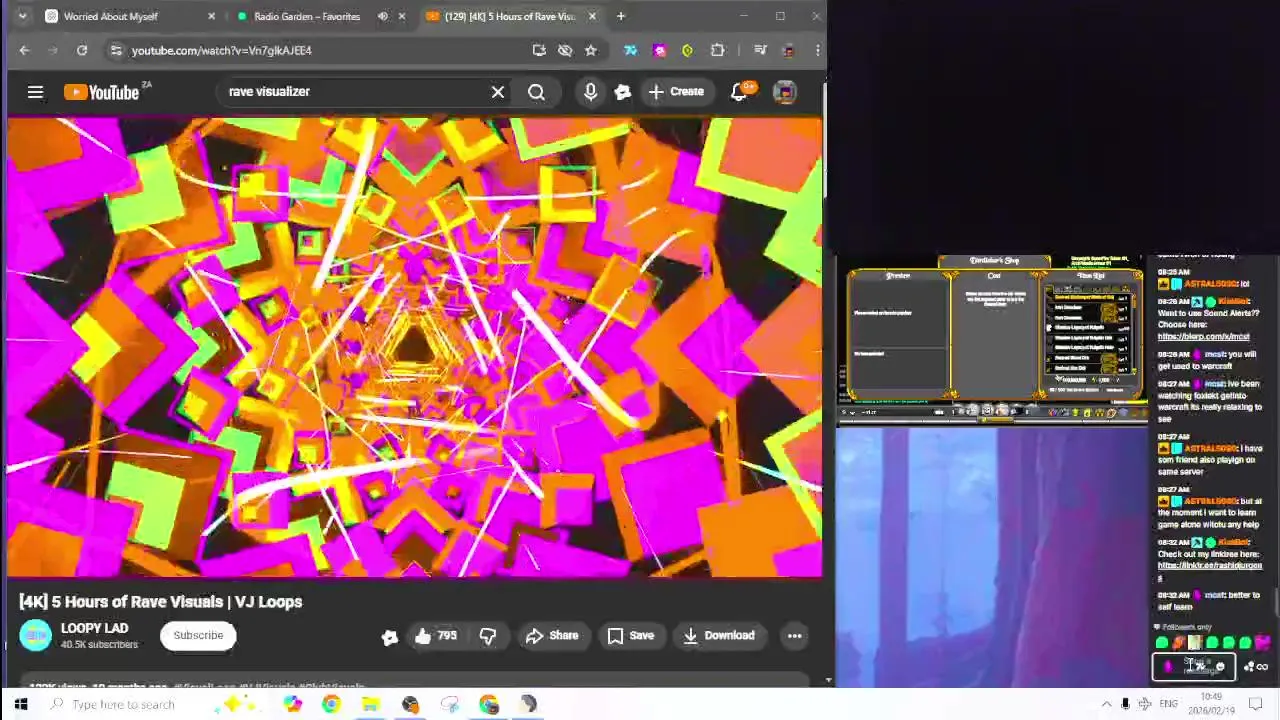Go to the YouTube home logo

pyautogui.click(x=102, y=92)
